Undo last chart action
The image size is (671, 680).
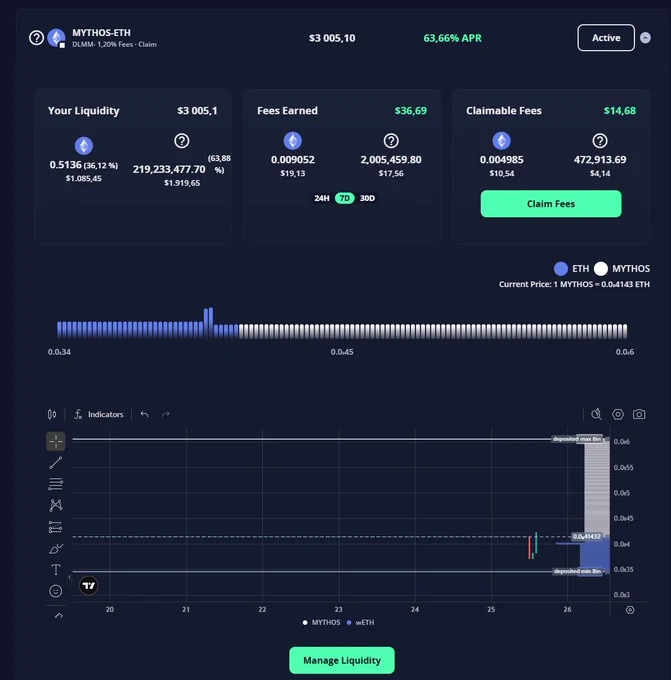(144, 415)
